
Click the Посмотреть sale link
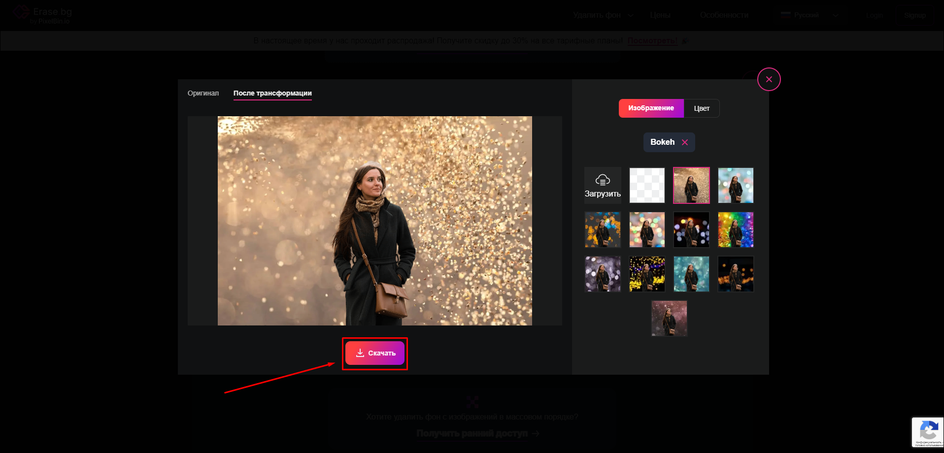click(652, 41)
